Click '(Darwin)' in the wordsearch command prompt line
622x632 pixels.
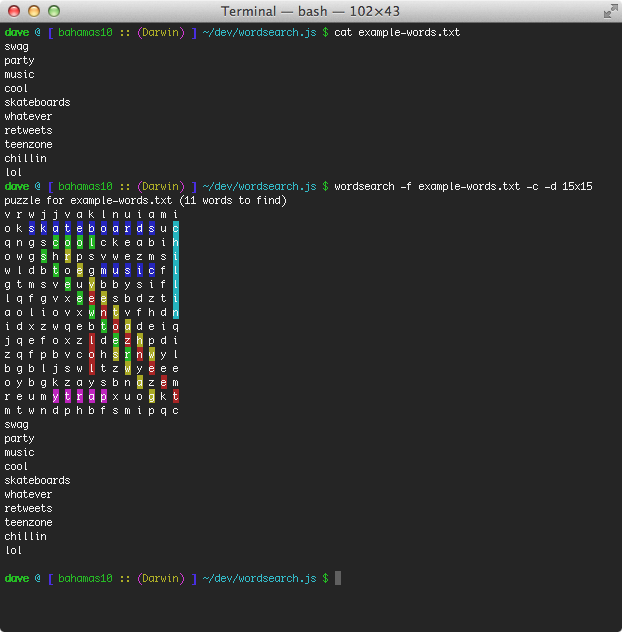pyautogui.click(x=161, y=186)
